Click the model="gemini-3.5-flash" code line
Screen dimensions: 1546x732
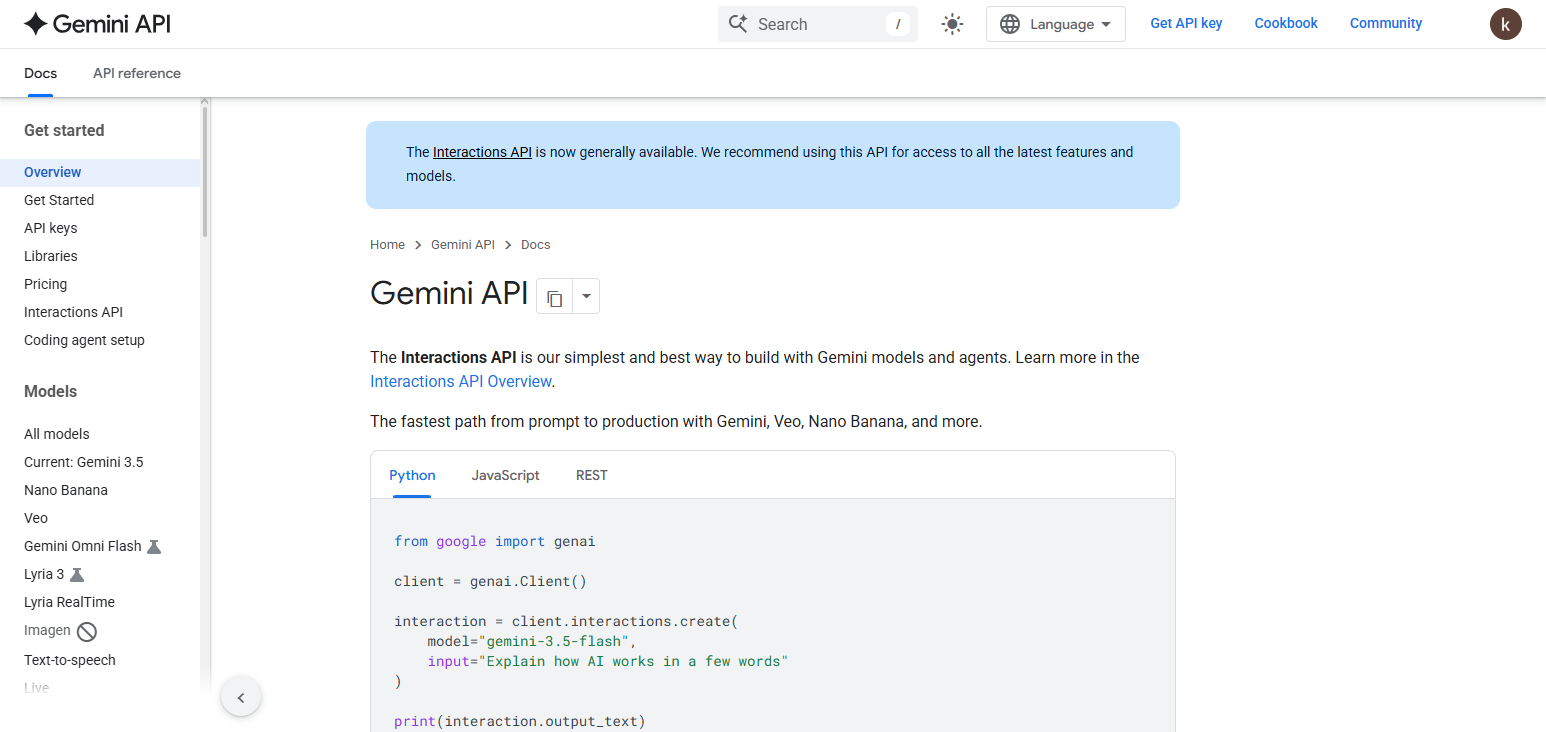click(531, 641)
